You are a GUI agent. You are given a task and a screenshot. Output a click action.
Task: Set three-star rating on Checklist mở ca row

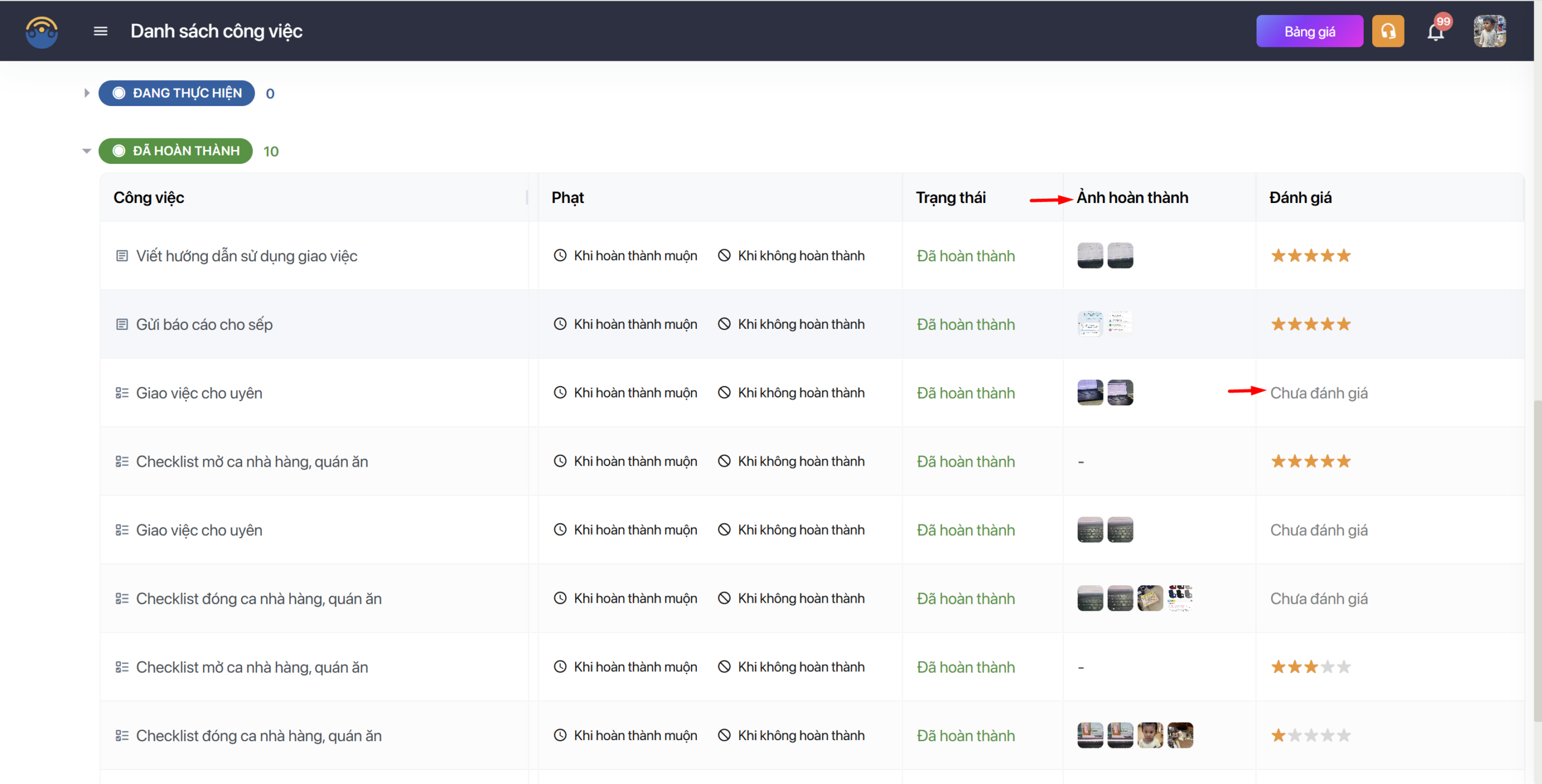pyautogui.click(x=1311, y=667)
